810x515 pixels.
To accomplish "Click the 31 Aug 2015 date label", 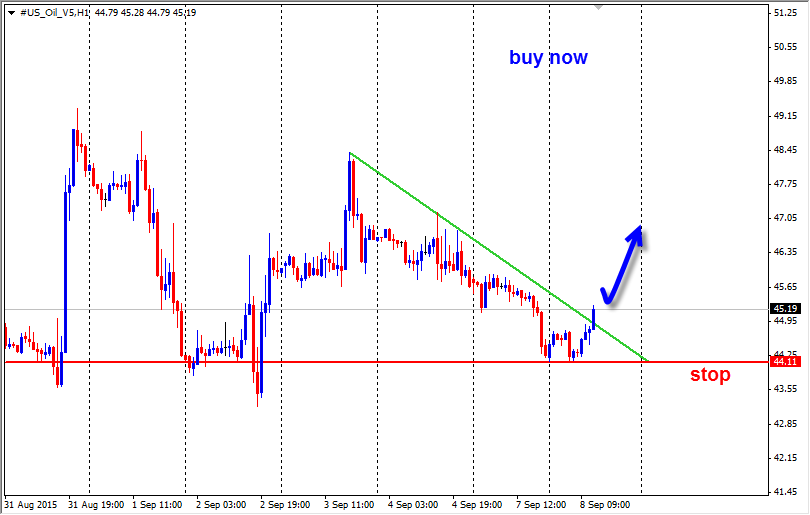I will pyautogui.click(x=31, y=505).
